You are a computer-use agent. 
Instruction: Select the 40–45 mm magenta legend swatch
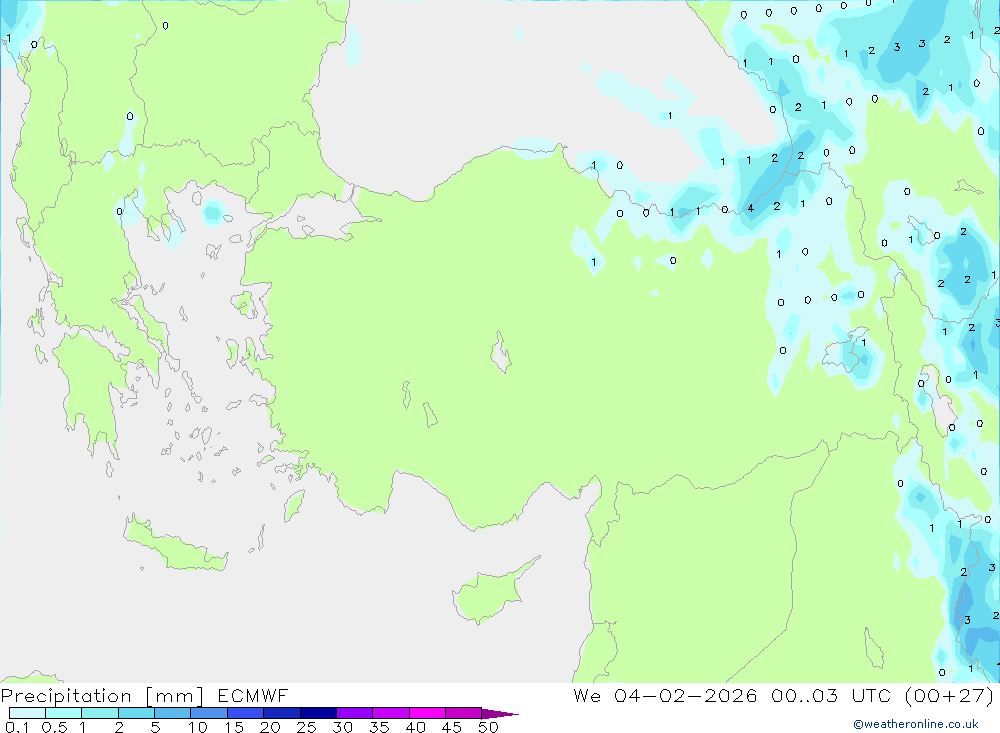coord(427,713)
